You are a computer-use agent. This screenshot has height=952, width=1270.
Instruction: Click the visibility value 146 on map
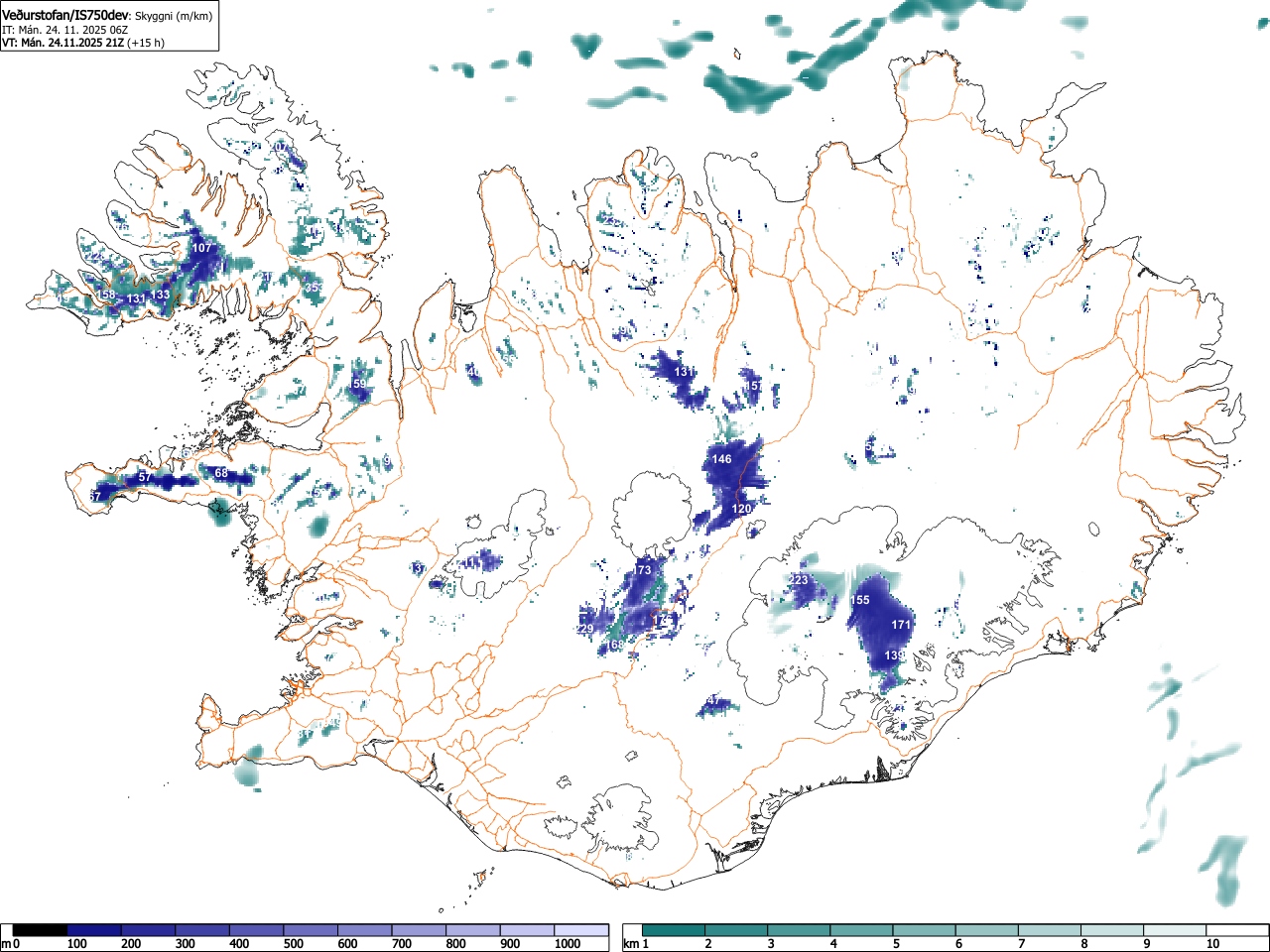pos(722,459)
